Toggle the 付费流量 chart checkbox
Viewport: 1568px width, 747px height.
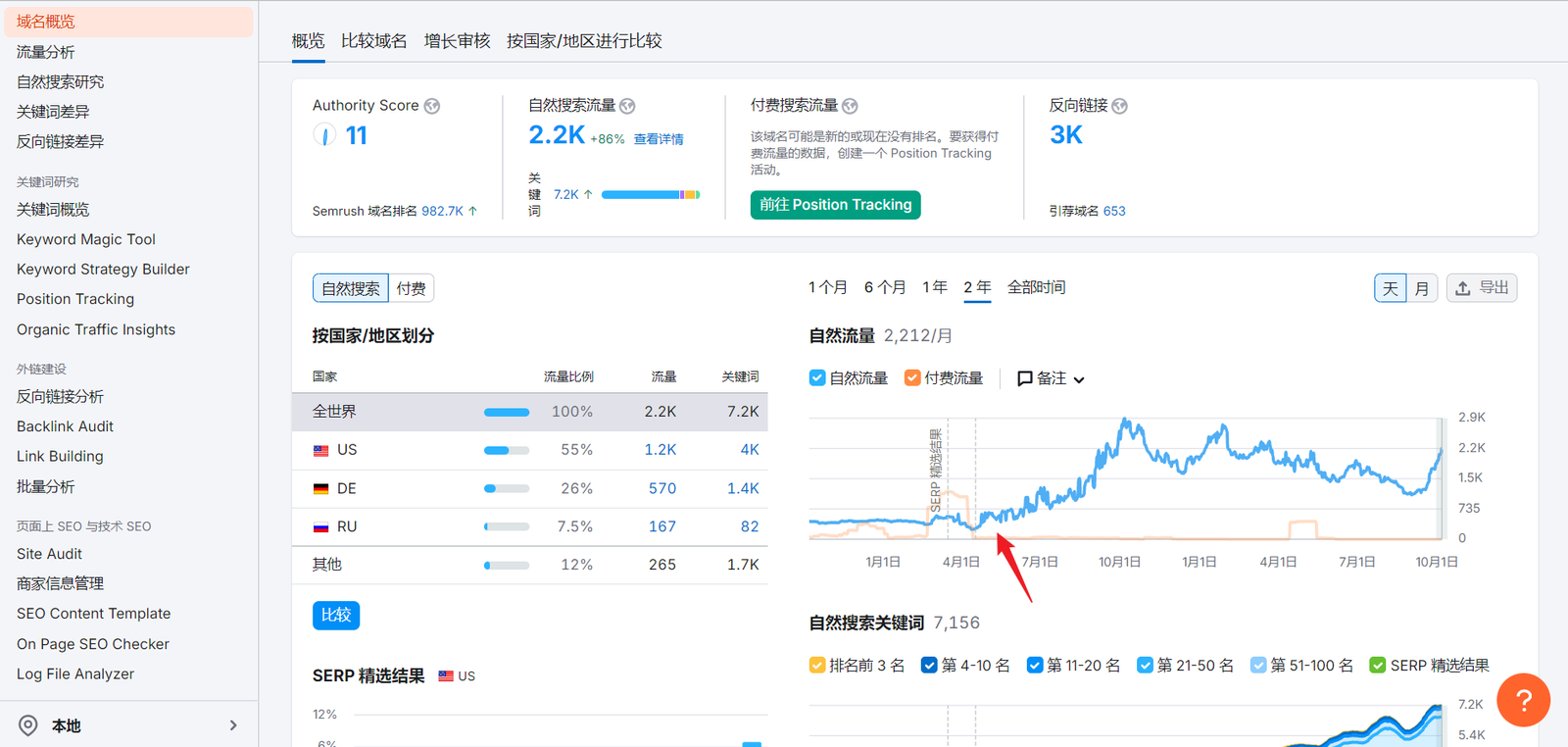tap(912, 377)
